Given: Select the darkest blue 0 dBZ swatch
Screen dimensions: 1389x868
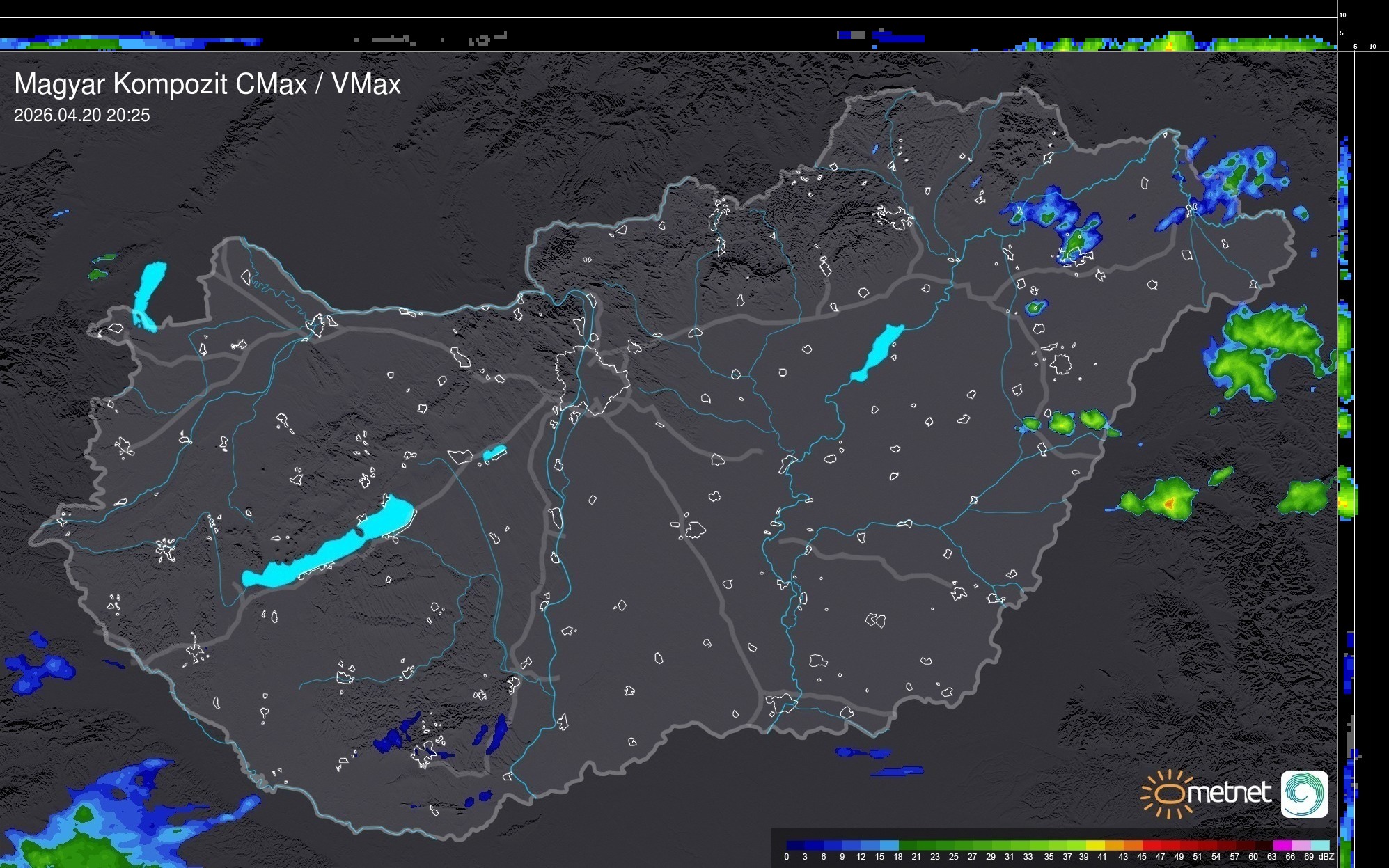Looking at the screenshot, I should click(x=794, y=845).
